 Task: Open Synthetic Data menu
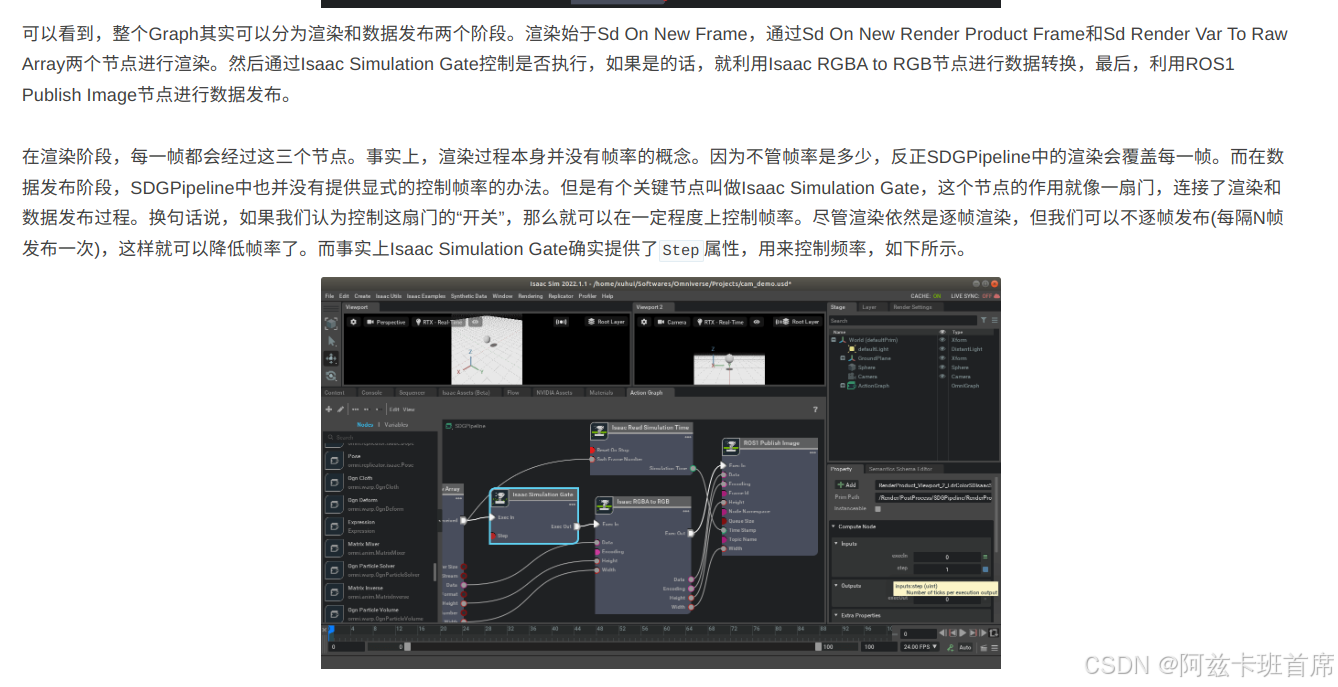pos(469,296)
